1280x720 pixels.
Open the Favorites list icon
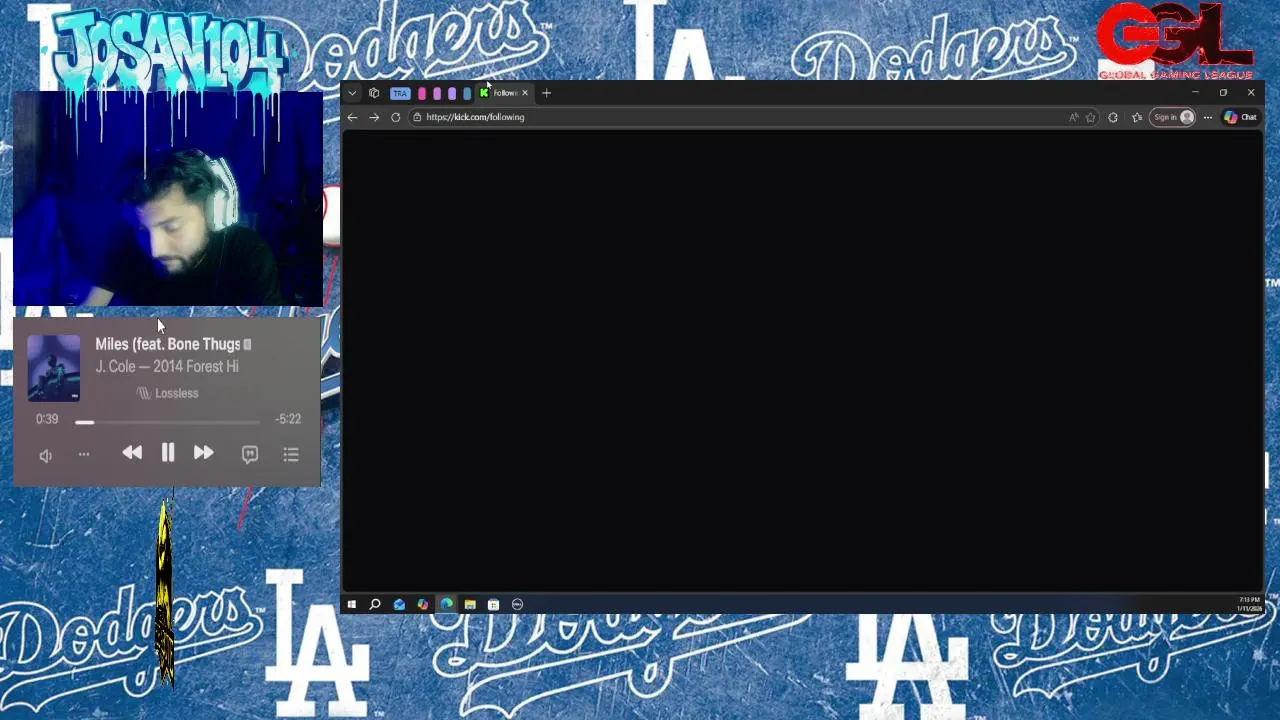[1137, 117]
